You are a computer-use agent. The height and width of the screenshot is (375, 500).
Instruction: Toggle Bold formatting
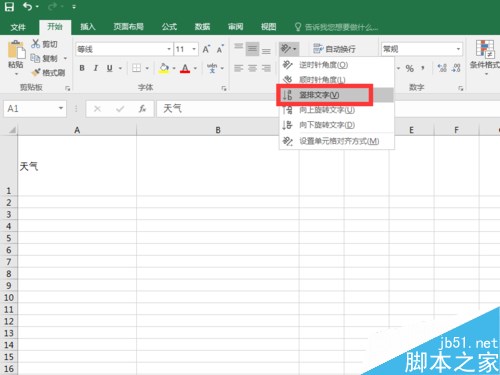point(82,68)
